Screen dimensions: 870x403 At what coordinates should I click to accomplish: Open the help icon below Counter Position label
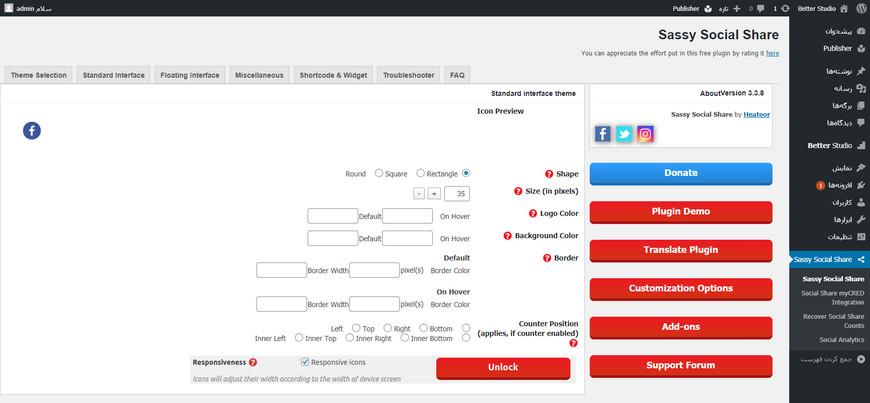coord(574,343)
